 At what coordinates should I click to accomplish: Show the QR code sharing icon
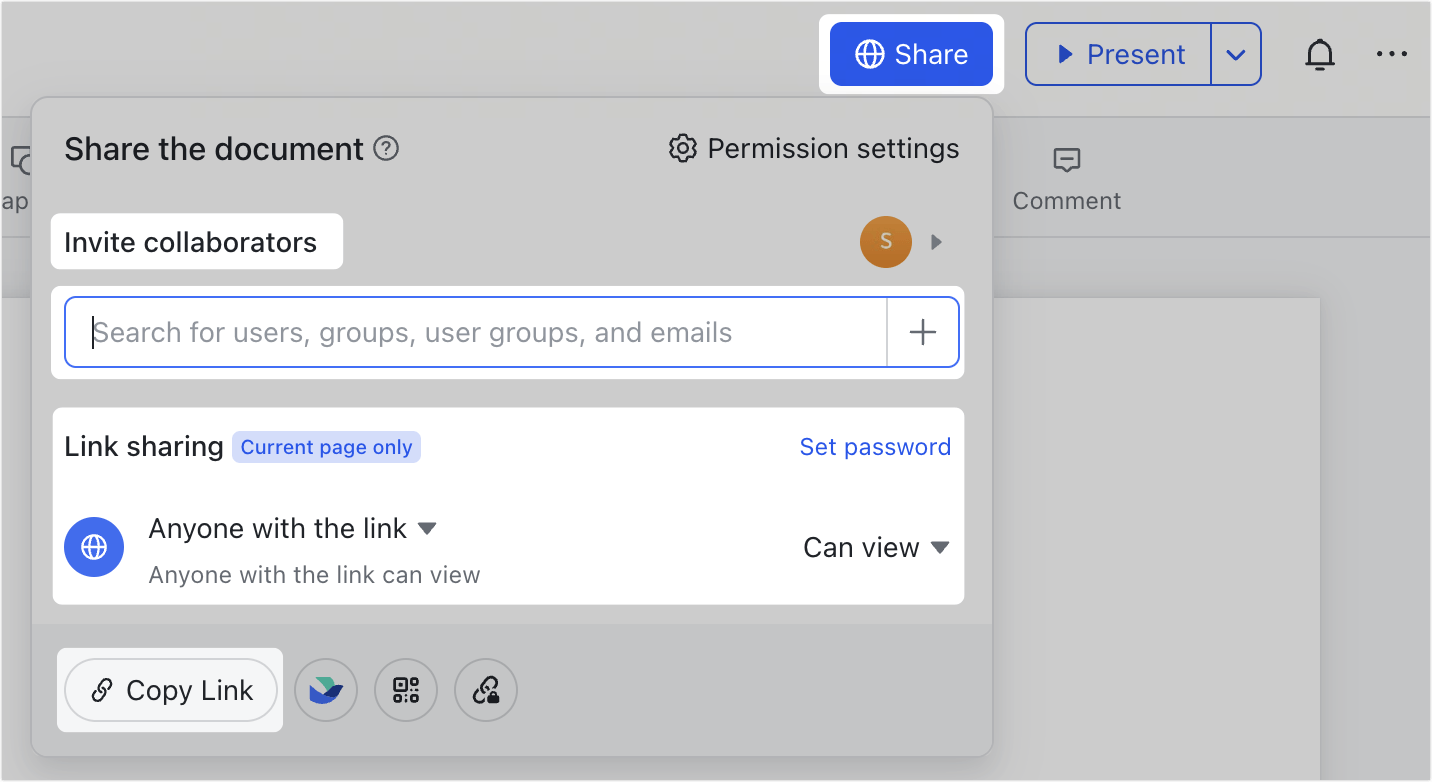coord(406,690)
